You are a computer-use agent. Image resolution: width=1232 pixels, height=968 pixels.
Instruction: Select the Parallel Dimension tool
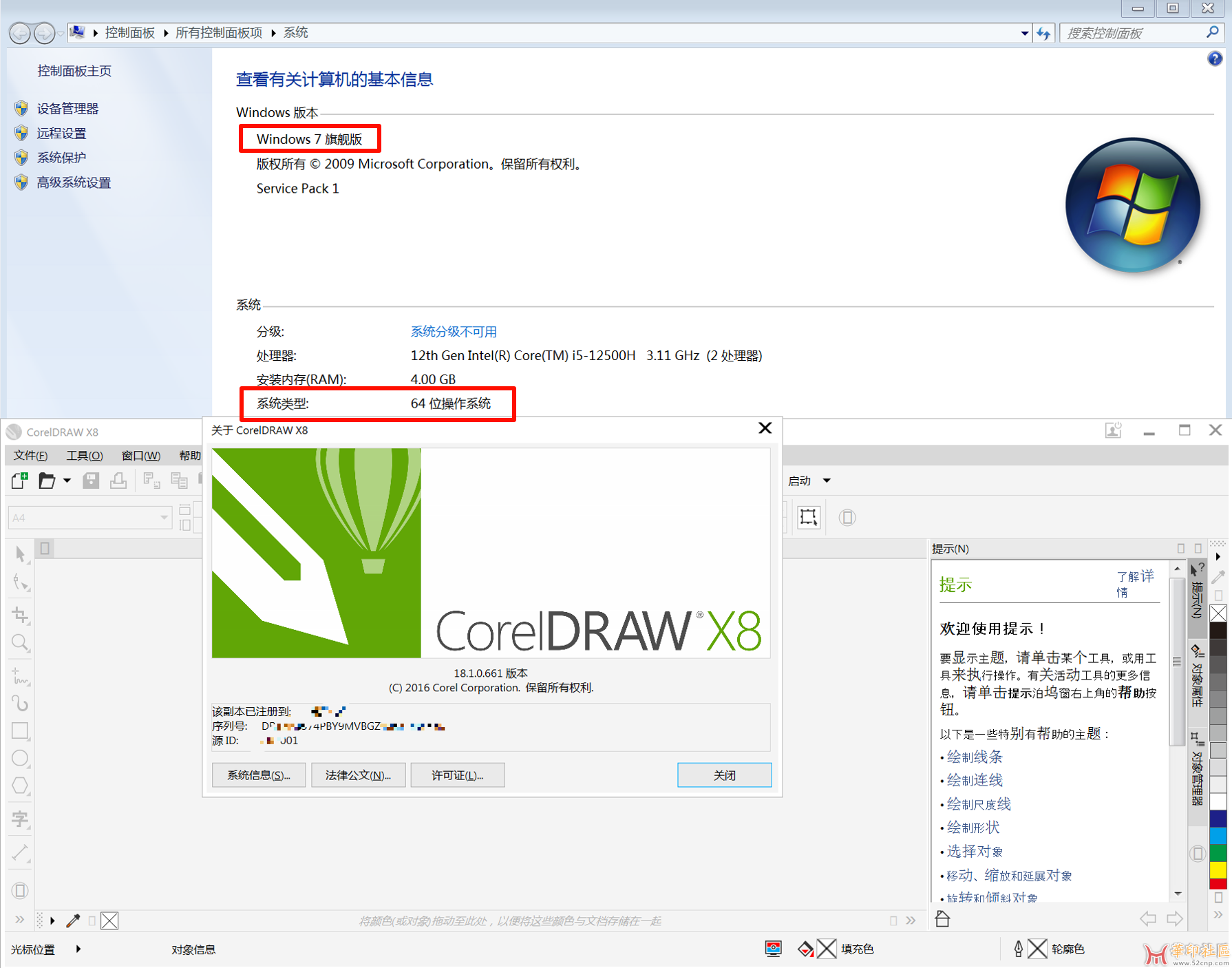tap(21, 853)
